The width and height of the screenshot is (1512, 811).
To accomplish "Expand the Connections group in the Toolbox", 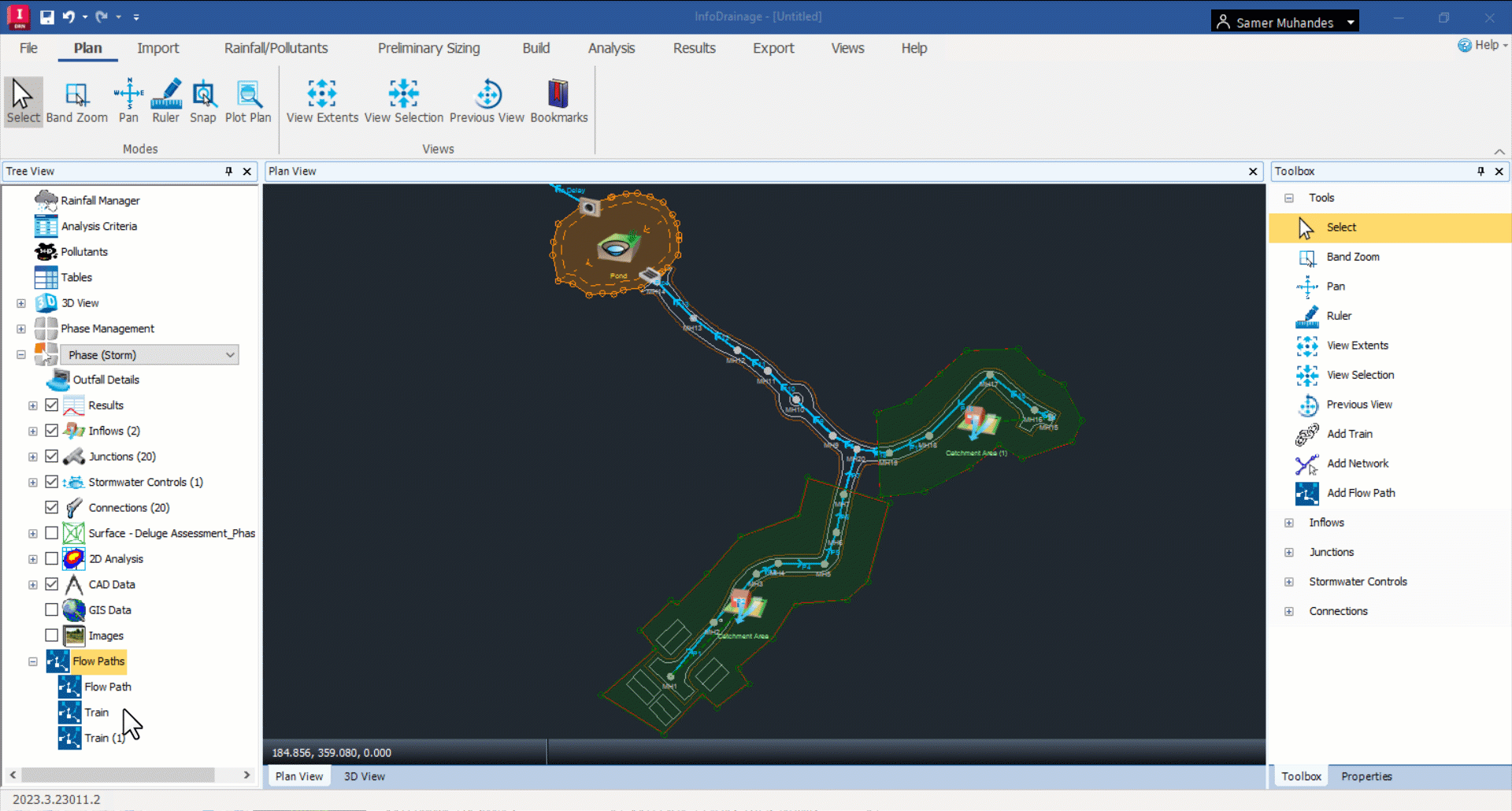I will [x=1289, y=612].
